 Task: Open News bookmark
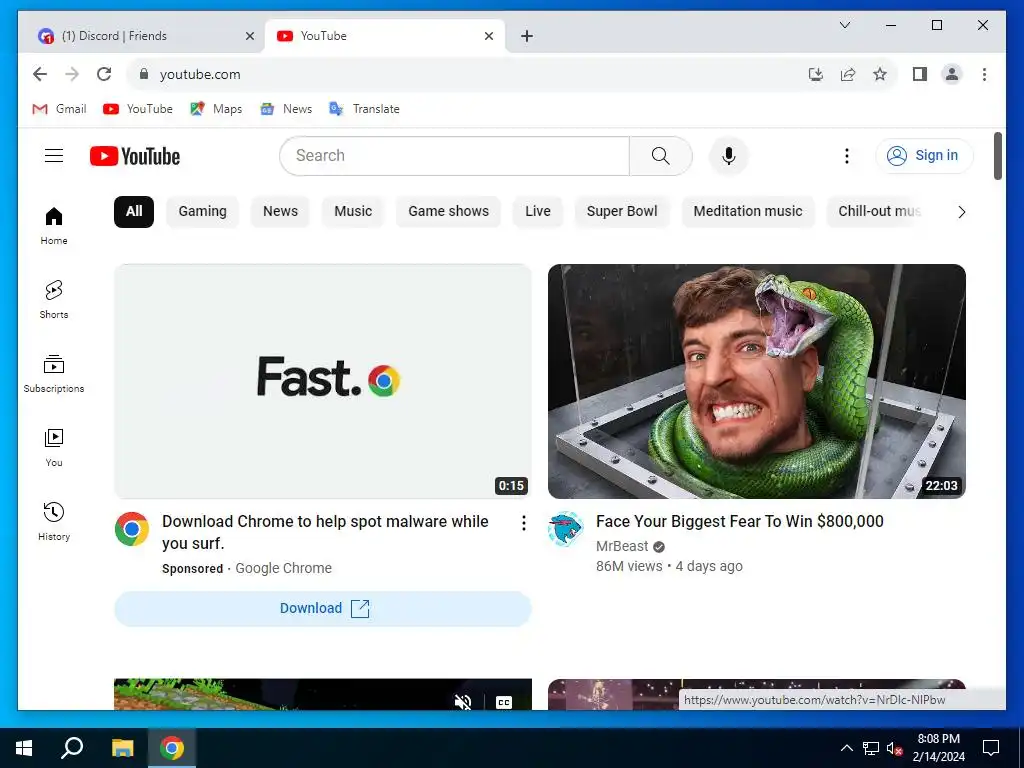pyautogui.click(x=286, y=109)
